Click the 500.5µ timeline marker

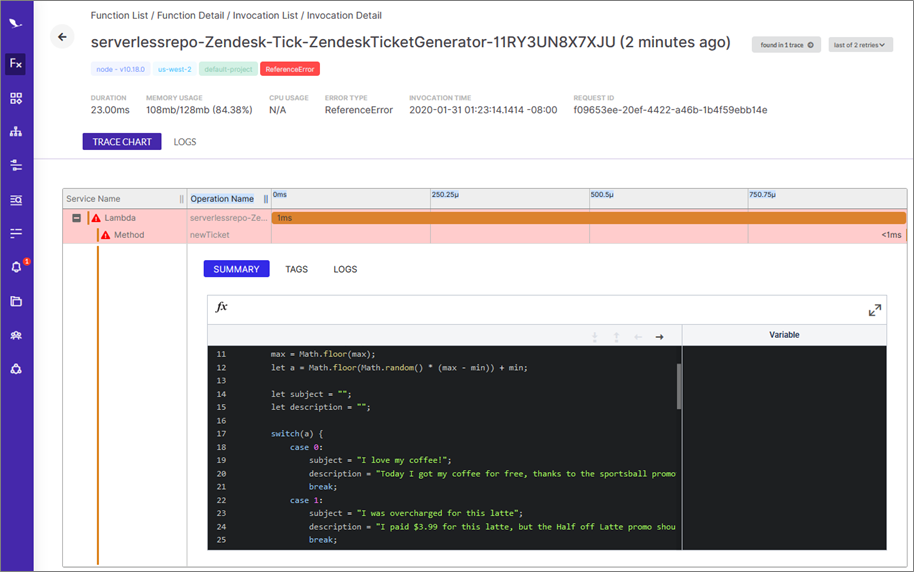(602, 195)
